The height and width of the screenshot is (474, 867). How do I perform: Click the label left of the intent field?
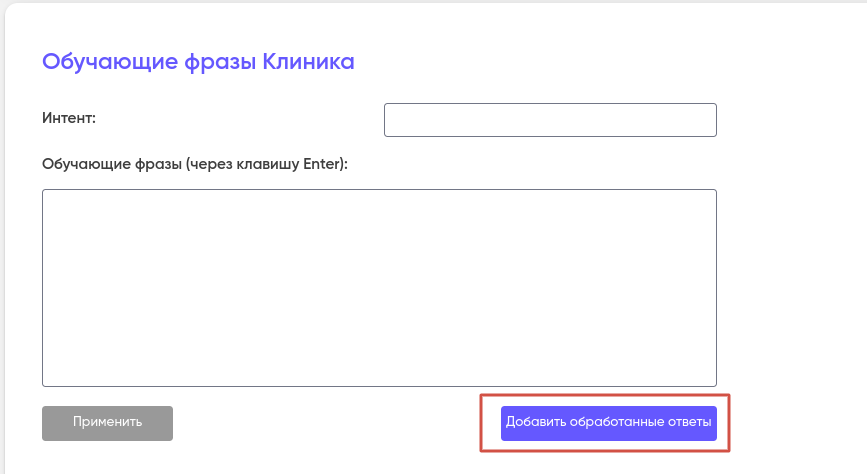click(69, 118)
